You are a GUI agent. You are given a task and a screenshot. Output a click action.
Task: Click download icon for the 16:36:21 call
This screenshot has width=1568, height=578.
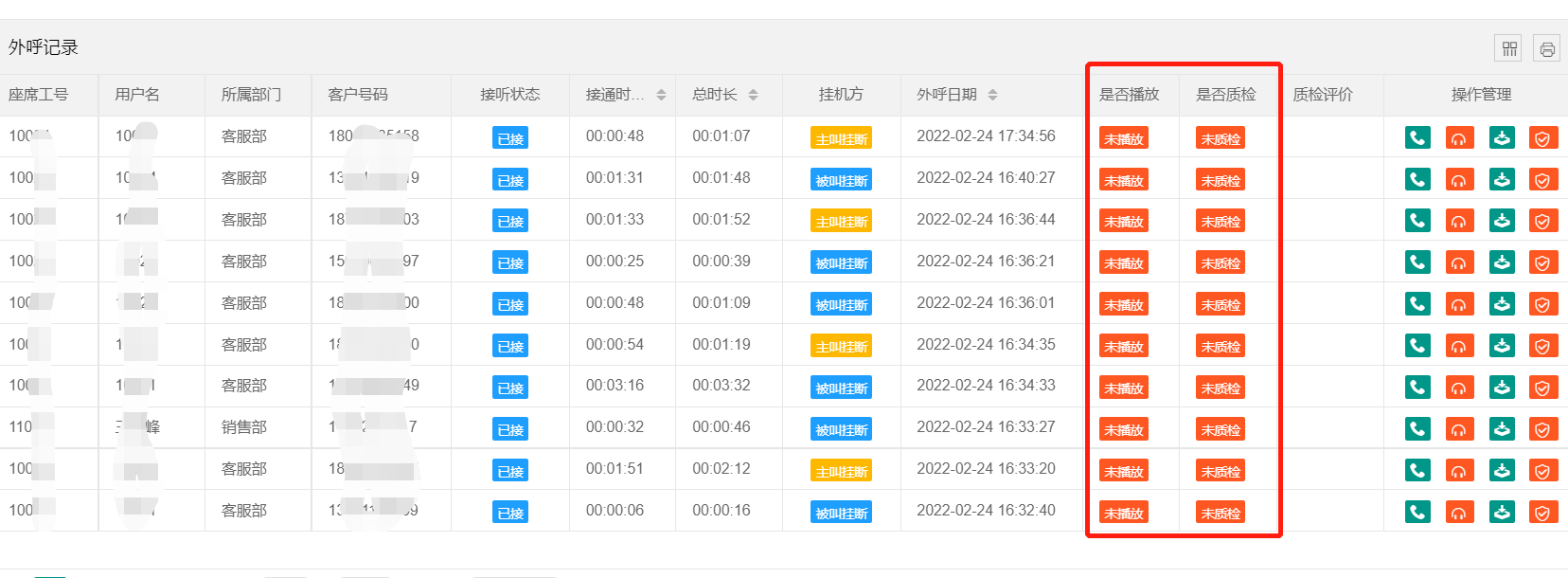pyautogui.click(x=1501, y=263)
